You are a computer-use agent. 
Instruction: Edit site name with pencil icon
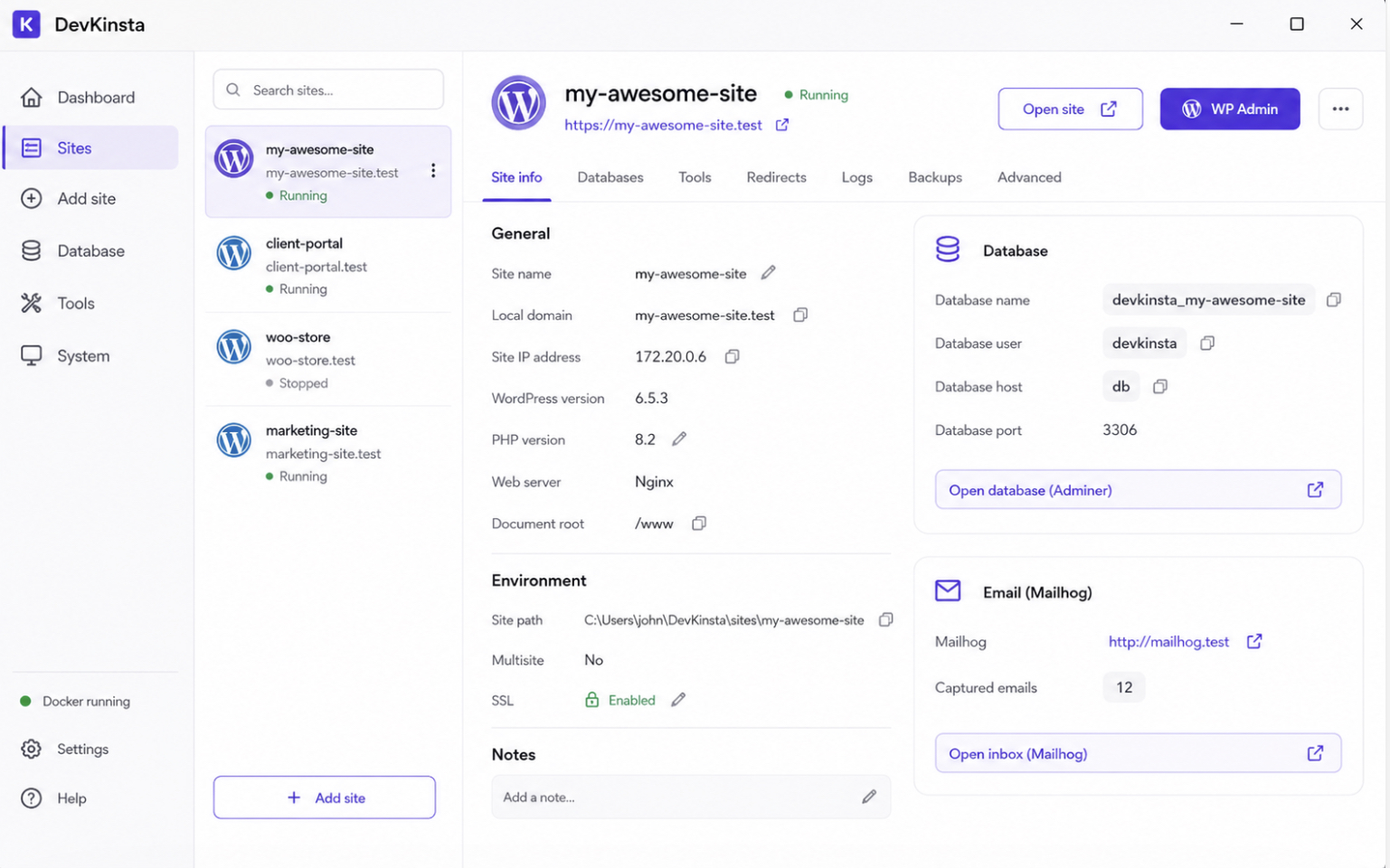[x=769, y=272]
